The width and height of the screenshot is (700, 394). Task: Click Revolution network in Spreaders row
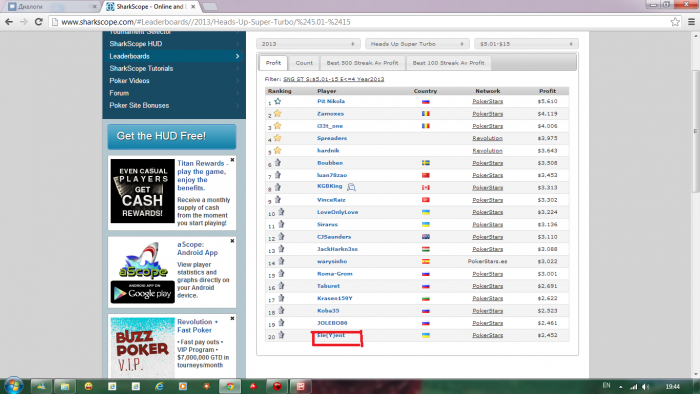pos(488,138)
